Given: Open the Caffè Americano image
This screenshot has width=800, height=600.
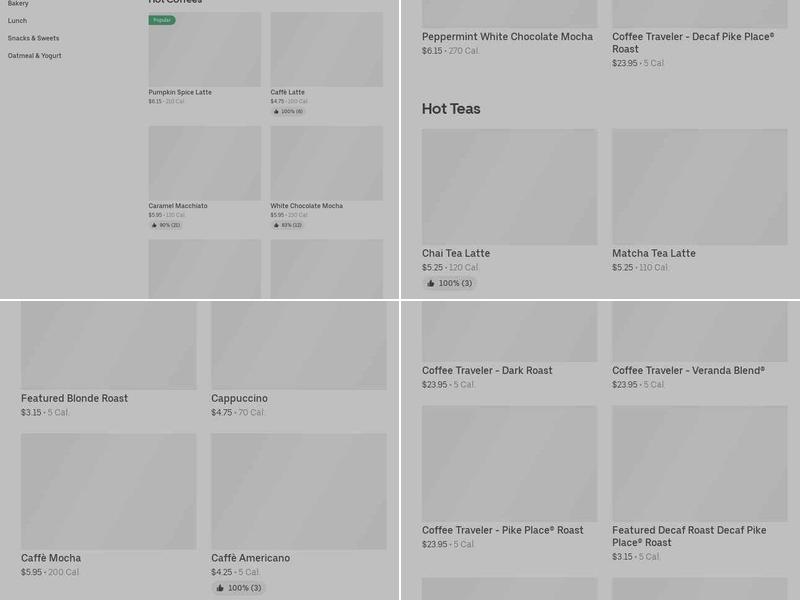Looking at the screenshot, I should (299, 491).
